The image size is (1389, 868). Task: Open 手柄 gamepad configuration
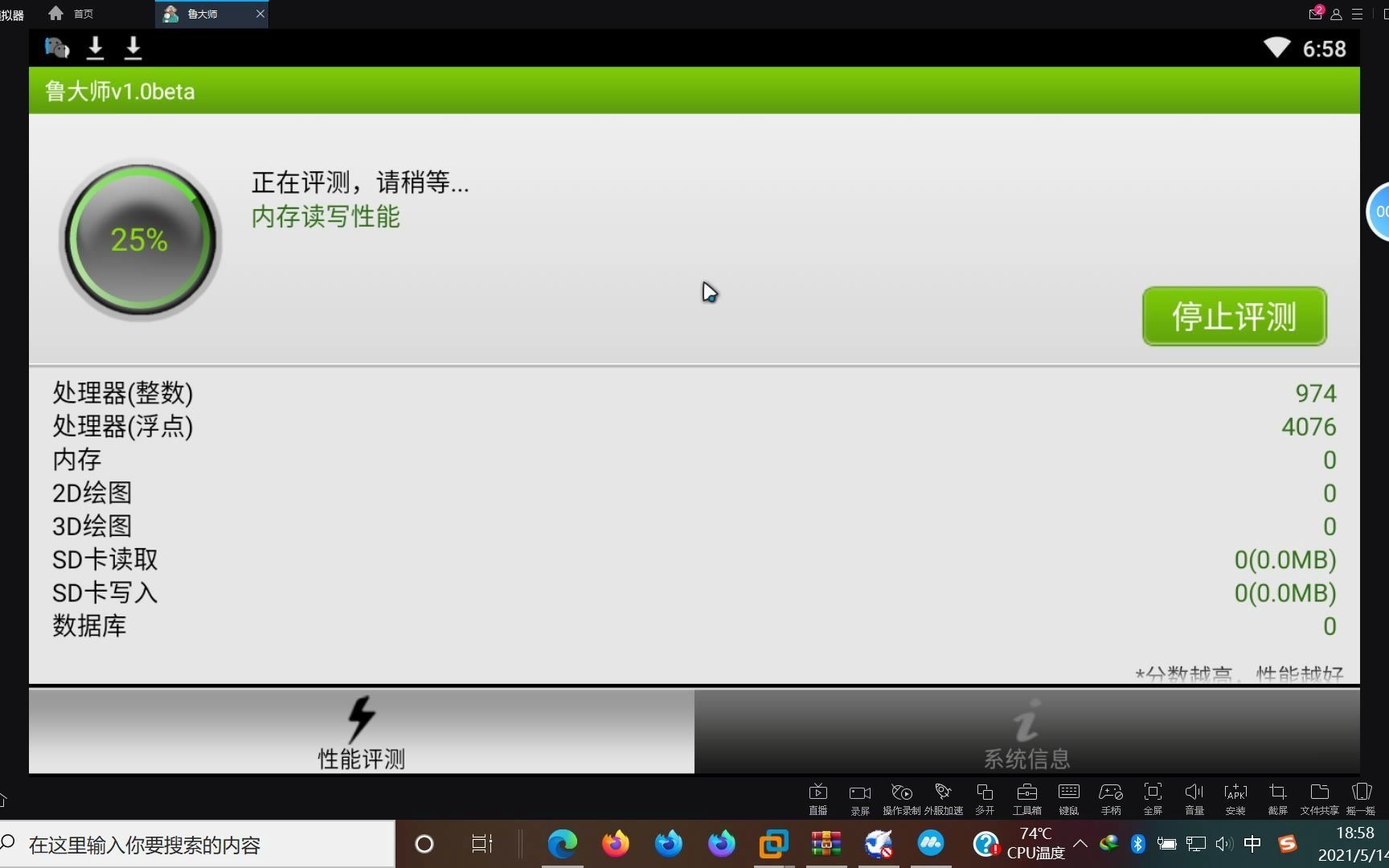pos(1111,796)
